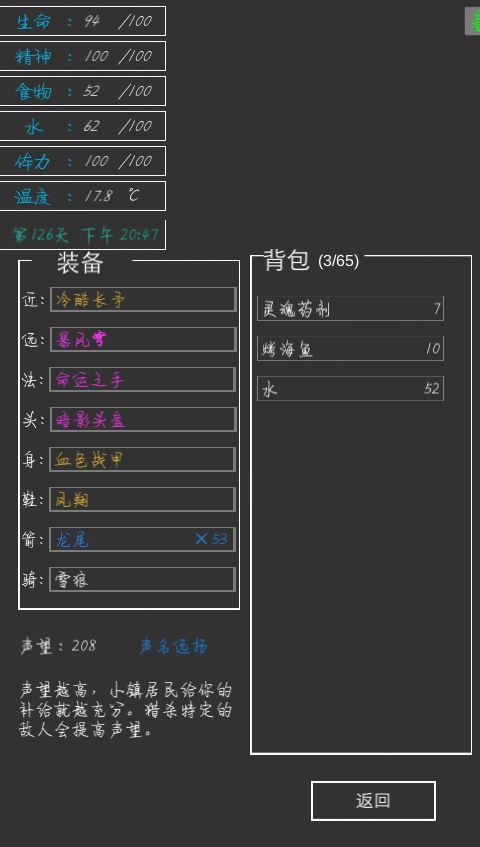Click the 体力 stamina stat bar
The image size is (480, 847).
[83, 161]
